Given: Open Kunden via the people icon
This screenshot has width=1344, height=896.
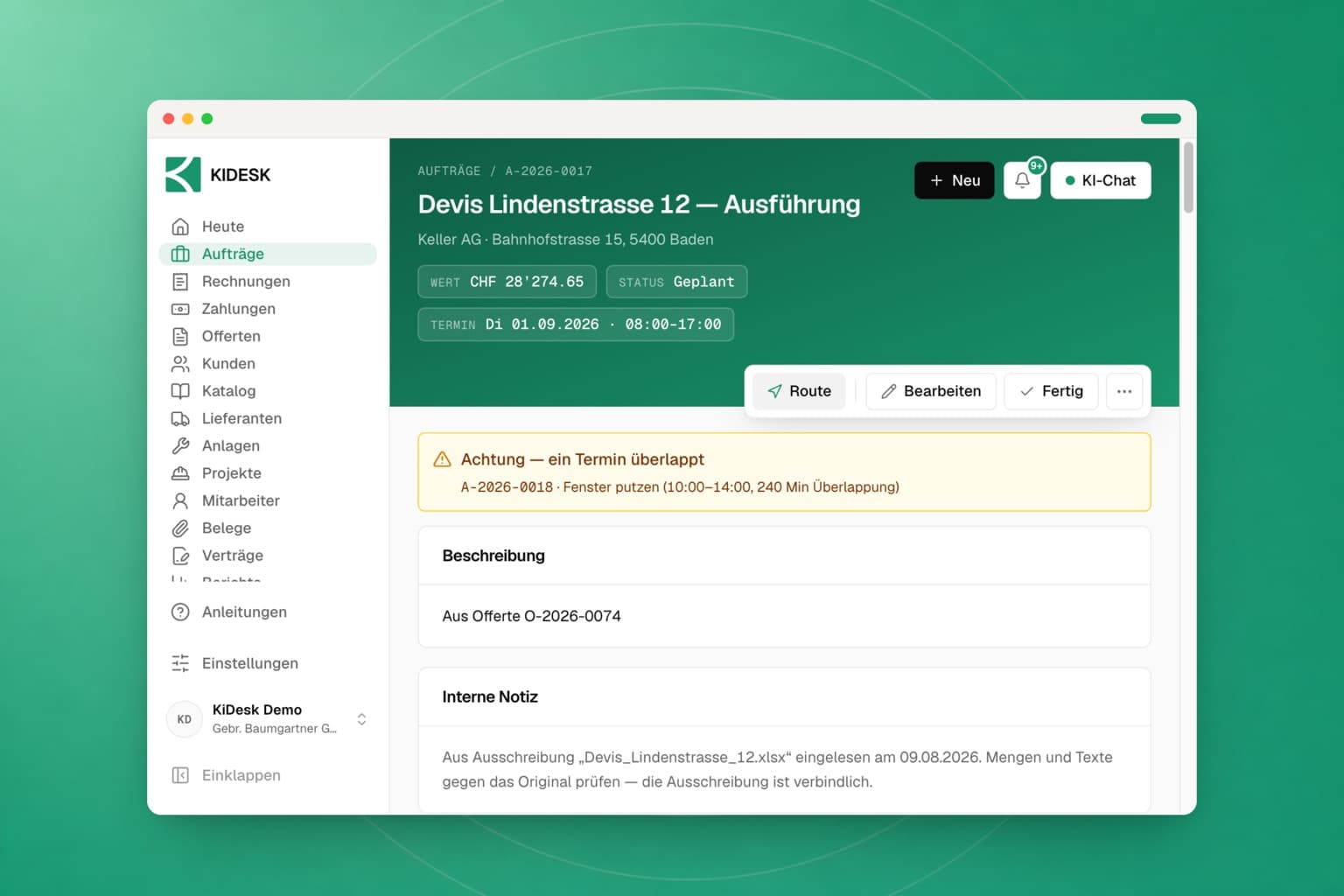Looking at the screenshot, I should [180, 363].
